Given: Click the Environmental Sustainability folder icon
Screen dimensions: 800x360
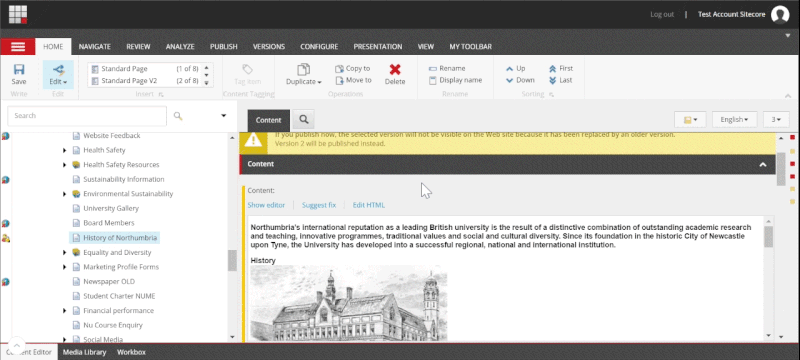Looking at the screenshot, I should [x=76, y=194].
